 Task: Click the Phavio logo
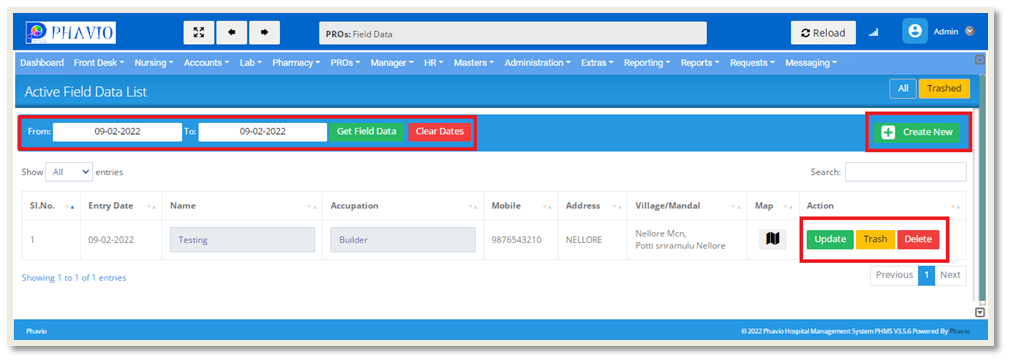(71, 32)
